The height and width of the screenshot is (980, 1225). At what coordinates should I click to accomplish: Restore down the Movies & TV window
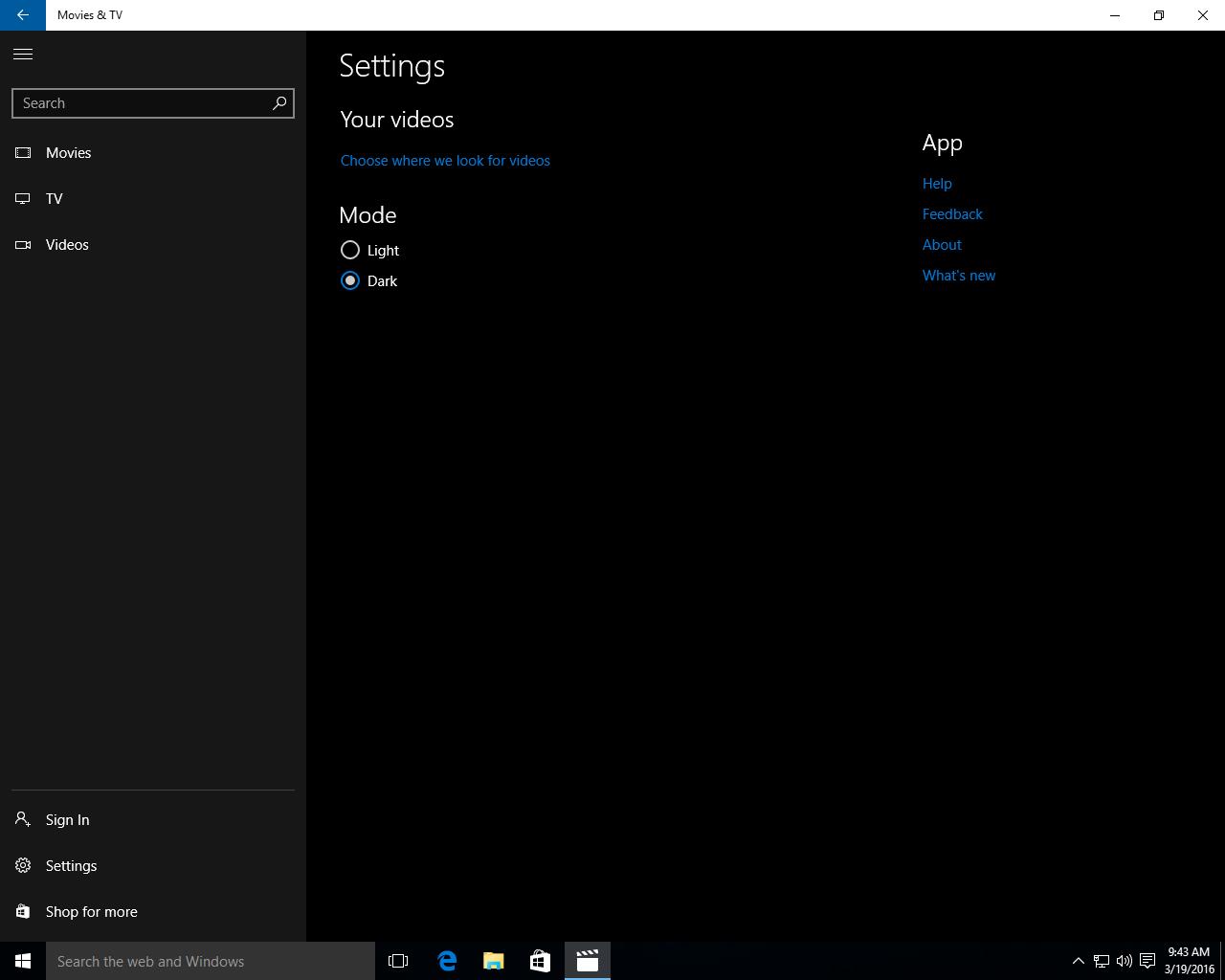pos(1159,15)
